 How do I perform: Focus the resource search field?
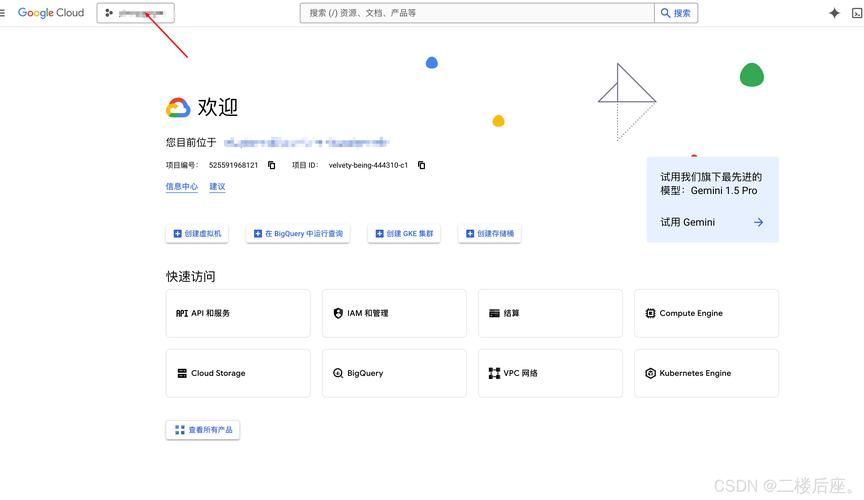pyautogui.click(x=477, y=13)
